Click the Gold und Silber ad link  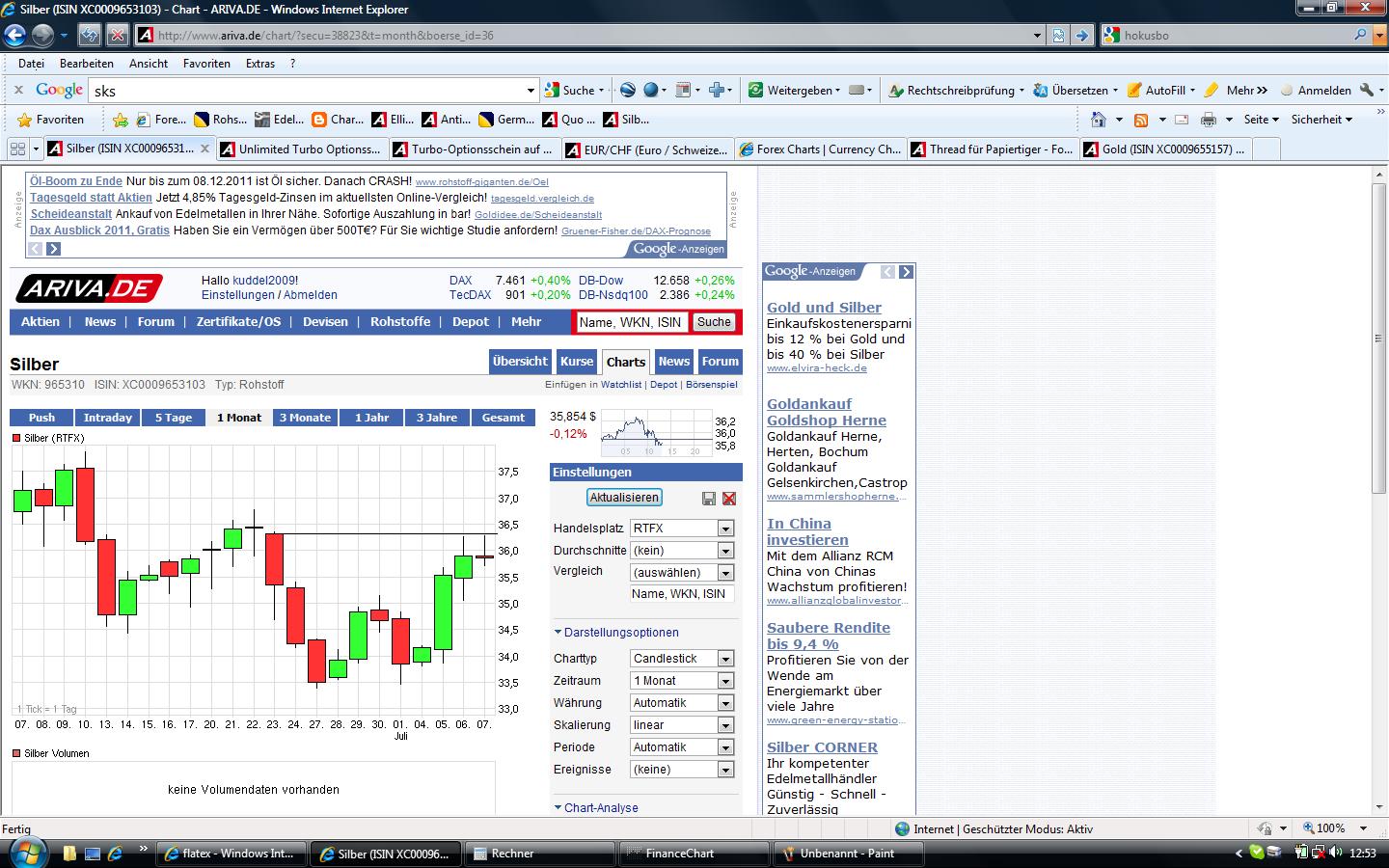coord(824,308)
